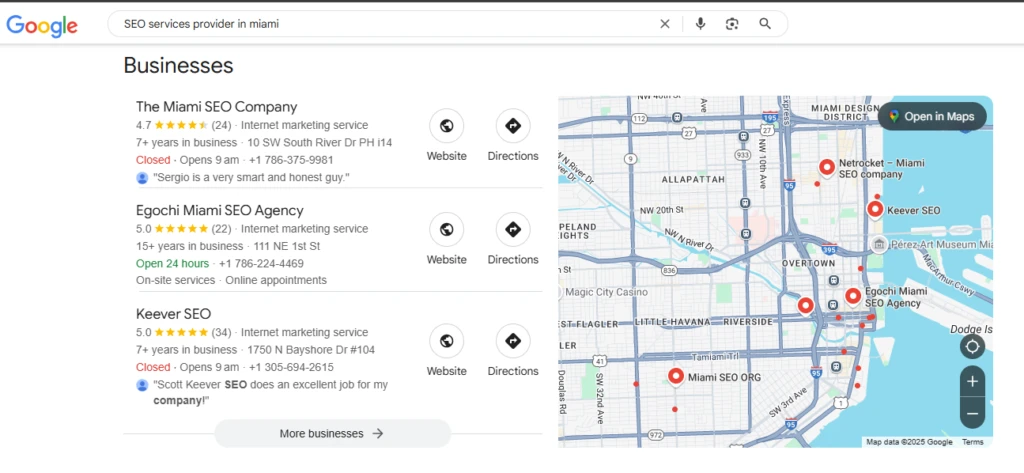Click Map data ©2025 Google attribution
This screenshot has width=1024, height=473.
click(909, 442)
